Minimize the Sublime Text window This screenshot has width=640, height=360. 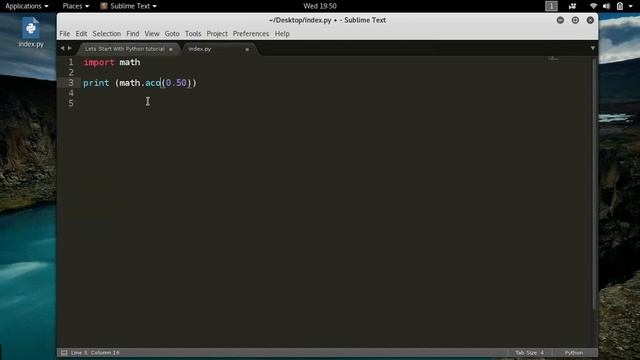click(x=560, y=20)
